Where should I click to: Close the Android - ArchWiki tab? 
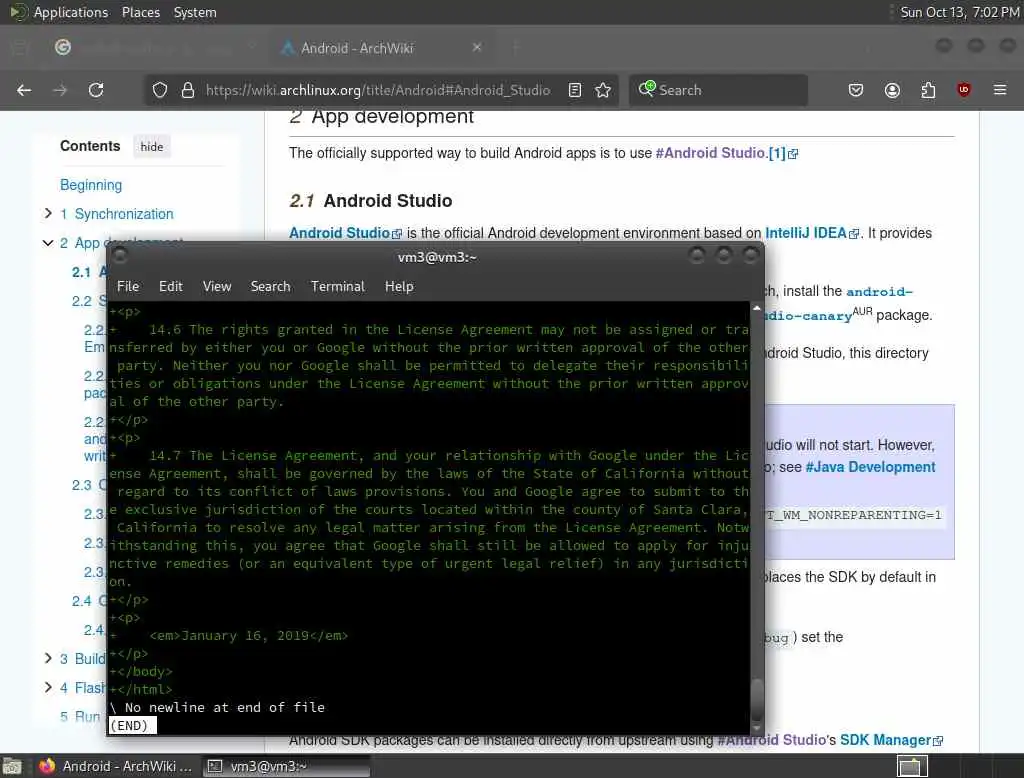477,47
